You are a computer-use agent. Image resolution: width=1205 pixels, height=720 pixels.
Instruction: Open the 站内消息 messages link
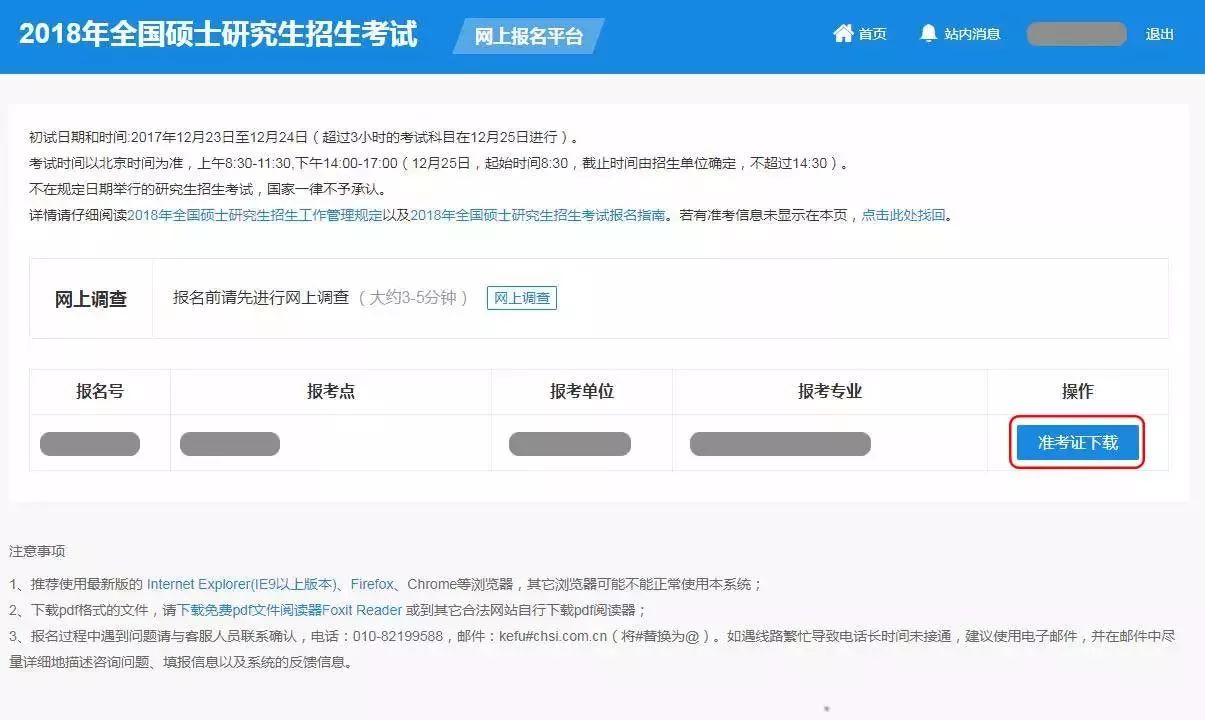coord(973,34)
